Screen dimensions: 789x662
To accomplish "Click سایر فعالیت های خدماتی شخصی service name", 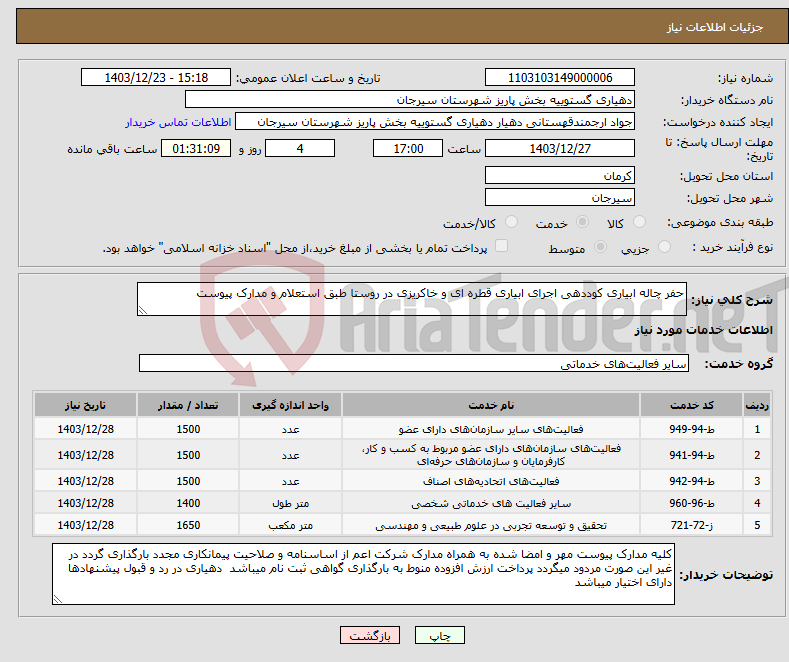I will pos(491,503).
